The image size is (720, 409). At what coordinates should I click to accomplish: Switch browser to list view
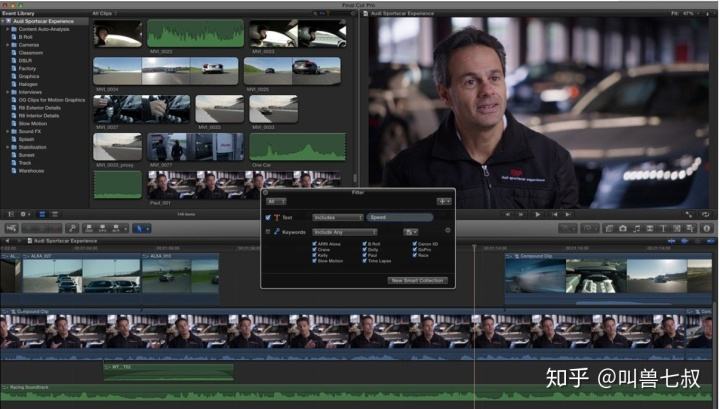coord(55,214)
